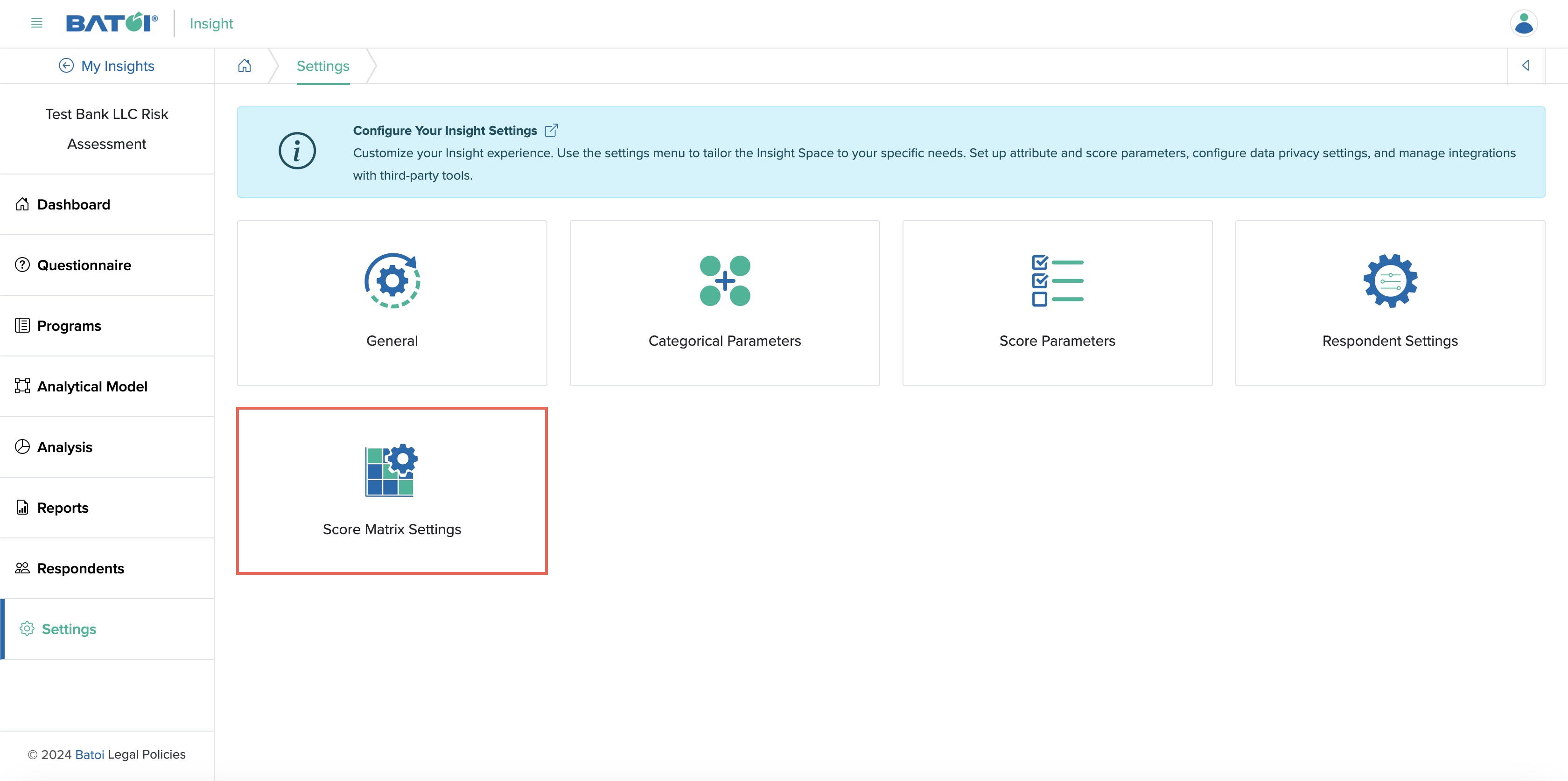This screenshot has height=781, width=1568.
Task: Expand the sidebar navigation panel
Action: coord(35,23)
